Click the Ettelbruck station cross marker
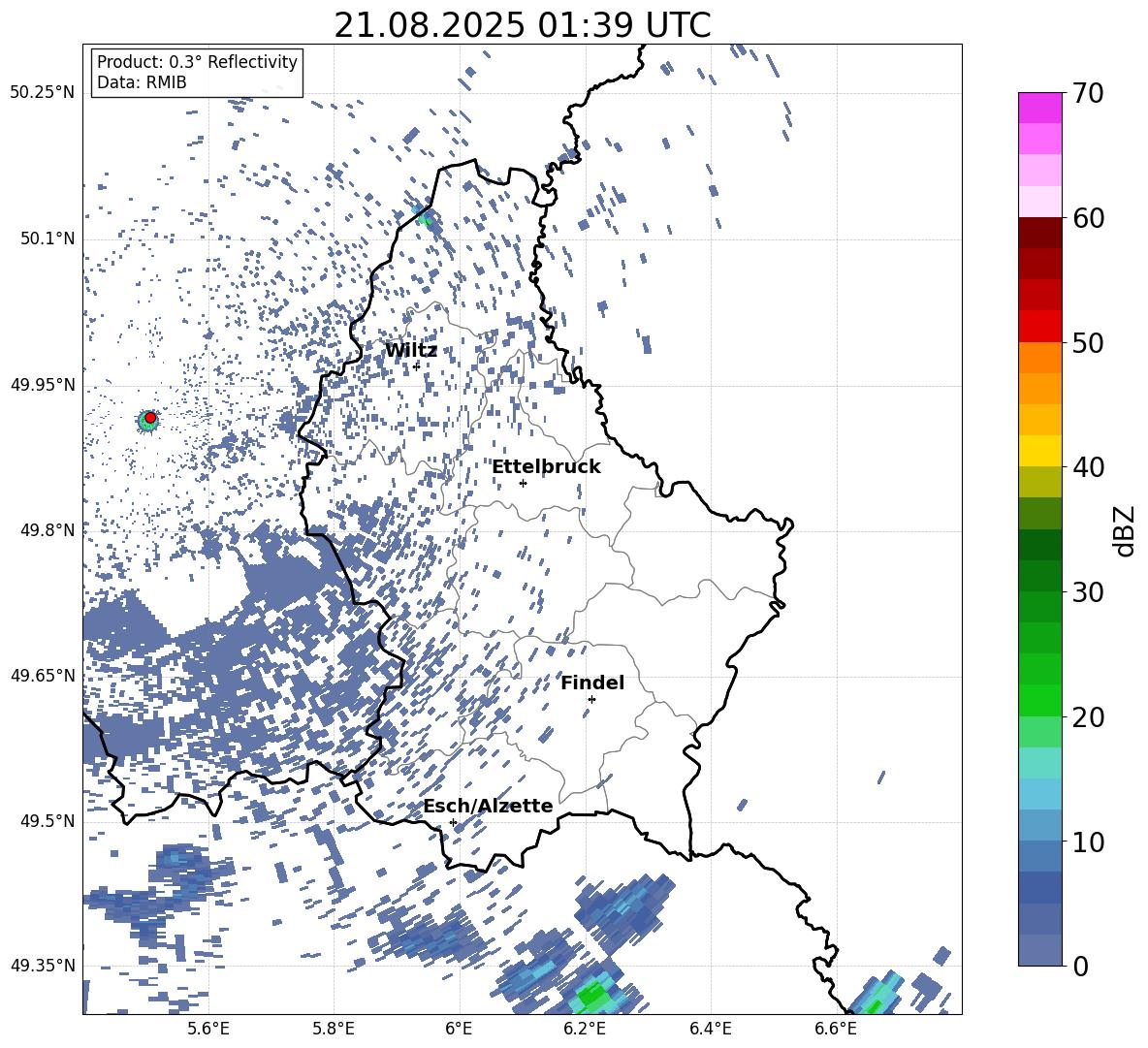Image resolution: width=1148 pixels, height=1048 pixels. point(523,483)
